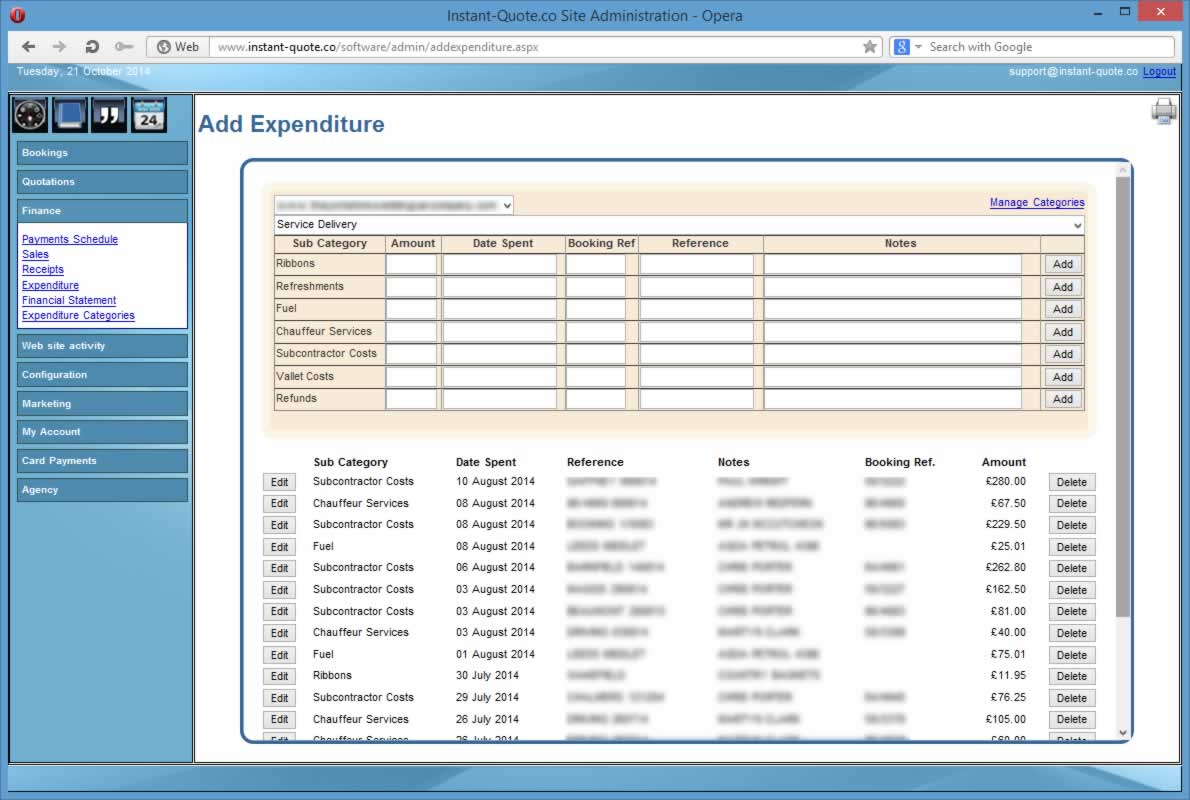Open the dashboard gauge icon
The width and height of the screenshot is (1190, 800).
click(x=29, y=115)
